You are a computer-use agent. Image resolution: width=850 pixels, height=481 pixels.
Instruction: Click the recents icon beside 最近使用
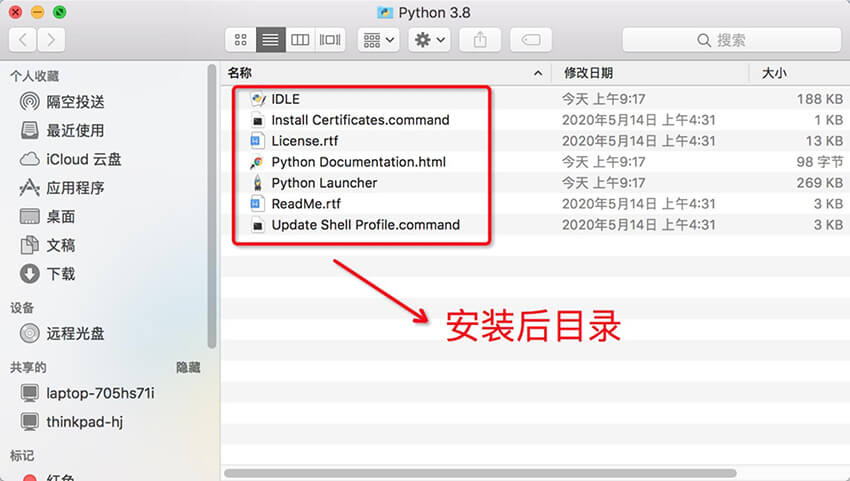click(29, 130)
